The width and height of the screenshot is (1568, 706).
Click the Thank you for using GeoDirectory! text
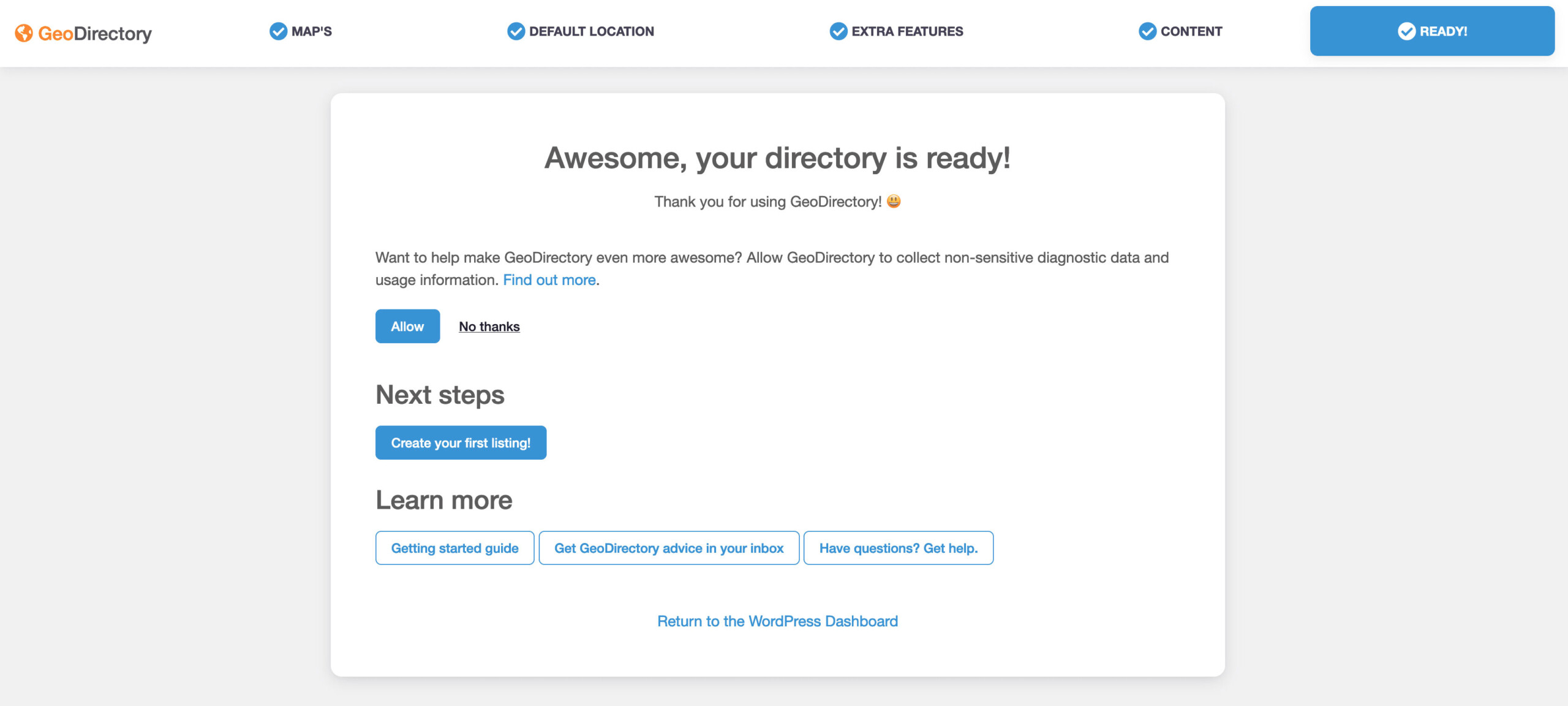click(768, 202)
